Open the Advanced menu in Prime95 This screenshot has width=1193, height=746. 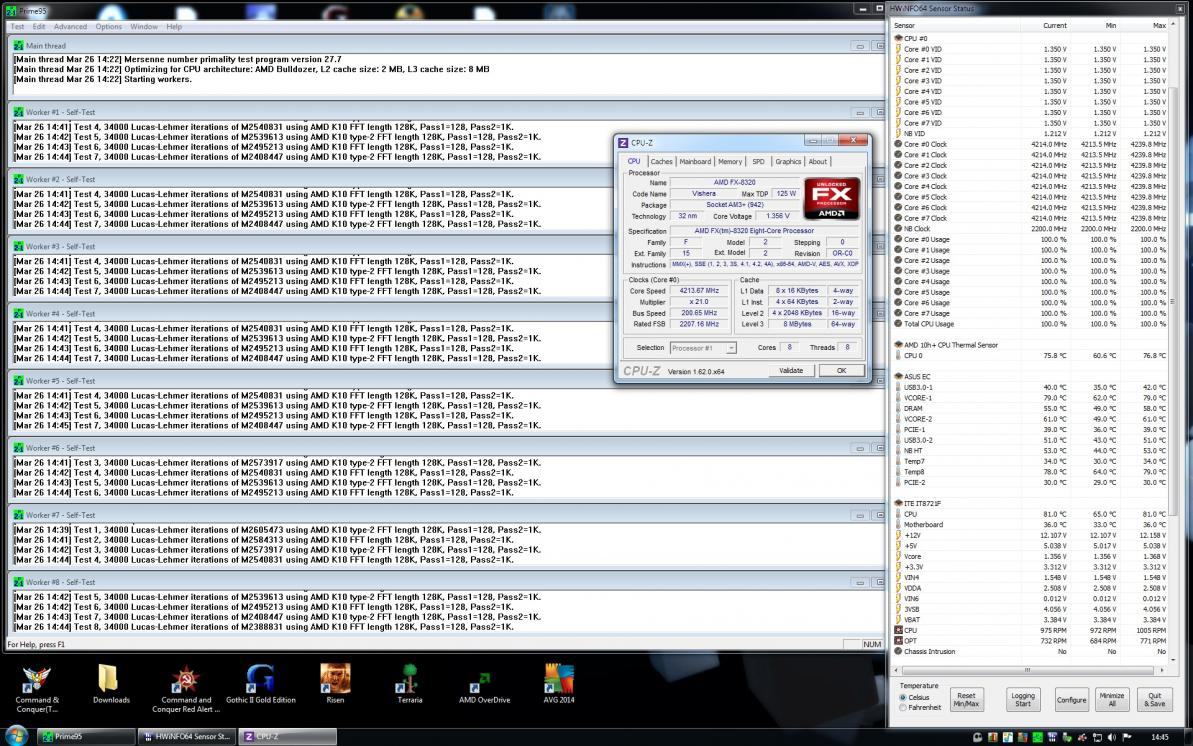70,27
